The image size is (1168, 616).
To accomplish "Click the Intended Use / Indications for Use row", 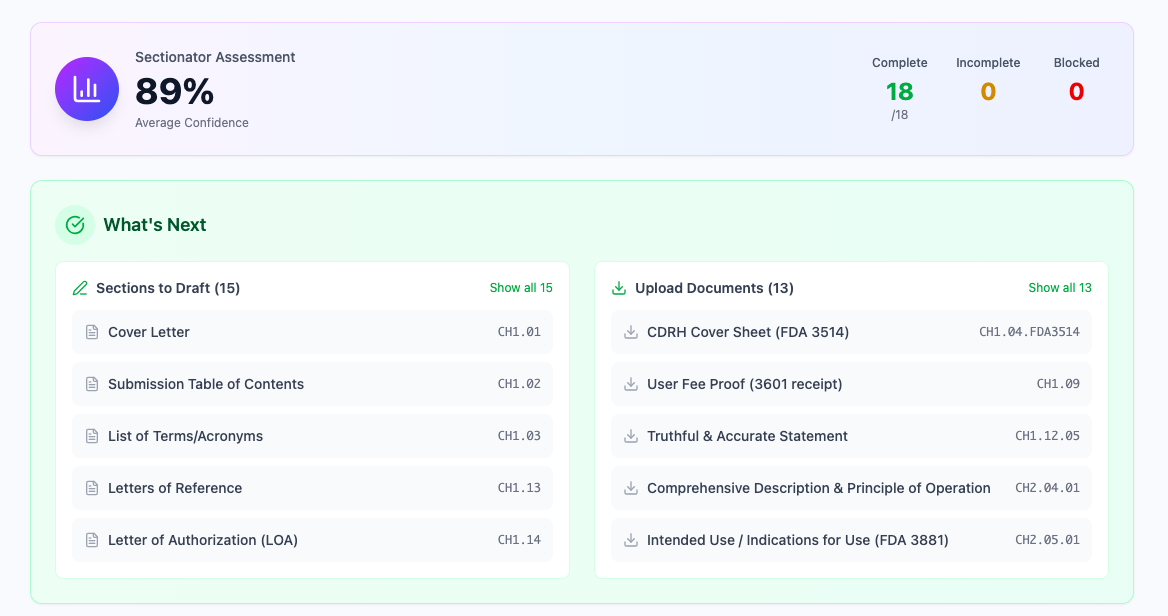I will 851,540.
